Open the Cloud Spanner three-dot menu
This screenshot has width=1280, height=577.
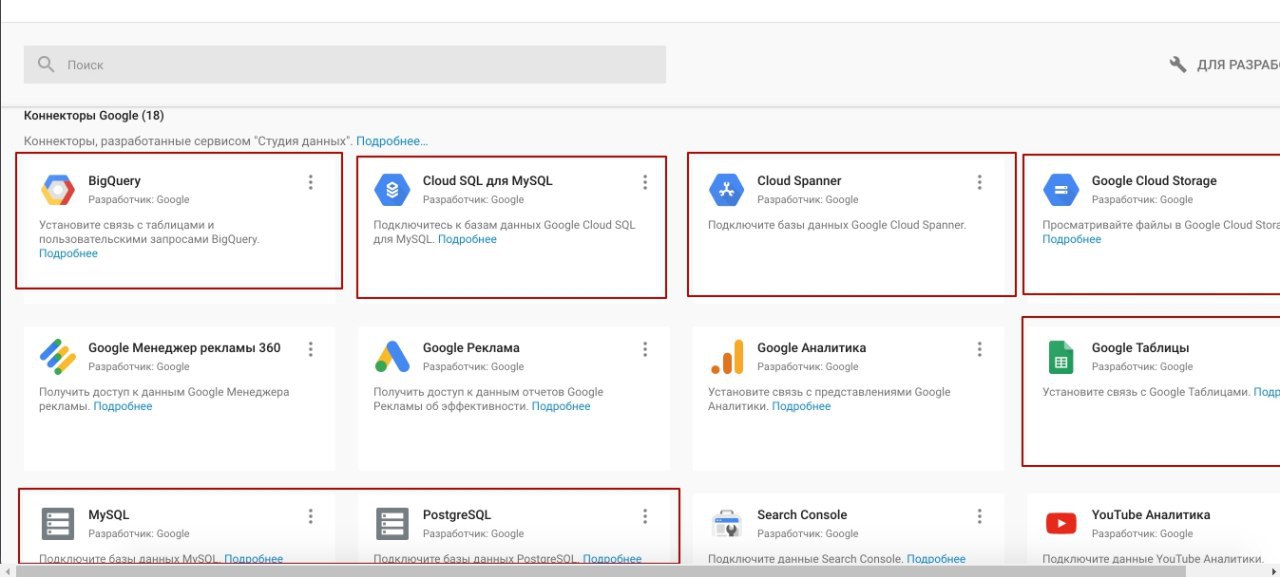(x=980, y=182)
